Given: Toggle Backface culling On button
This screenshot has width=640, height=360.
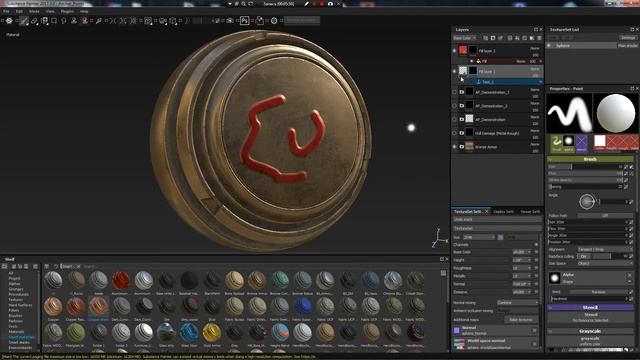Looking at the screenshot, I should click(584, 256).
